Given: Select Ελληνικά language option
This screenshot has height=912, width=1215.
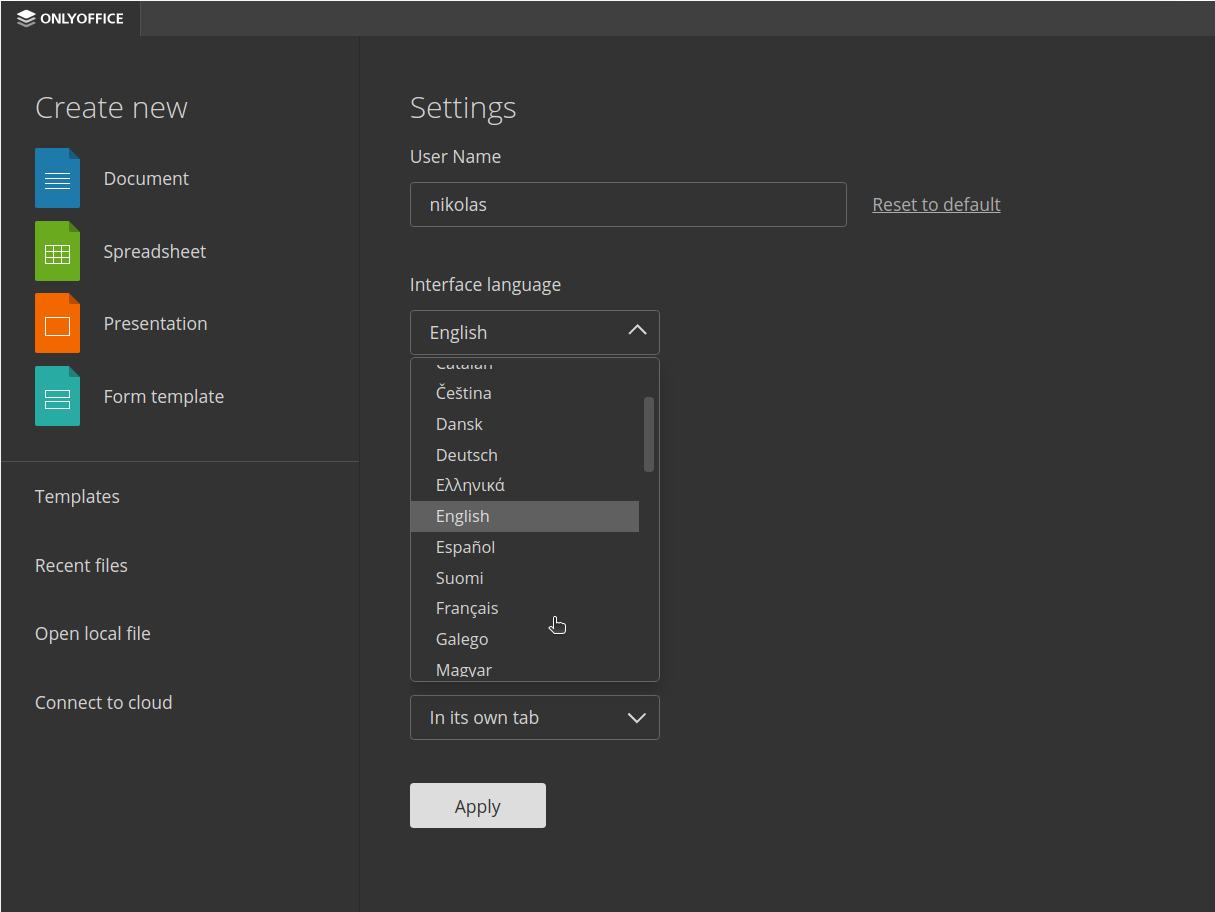Looking at the screenshot, I should (470, 485).
